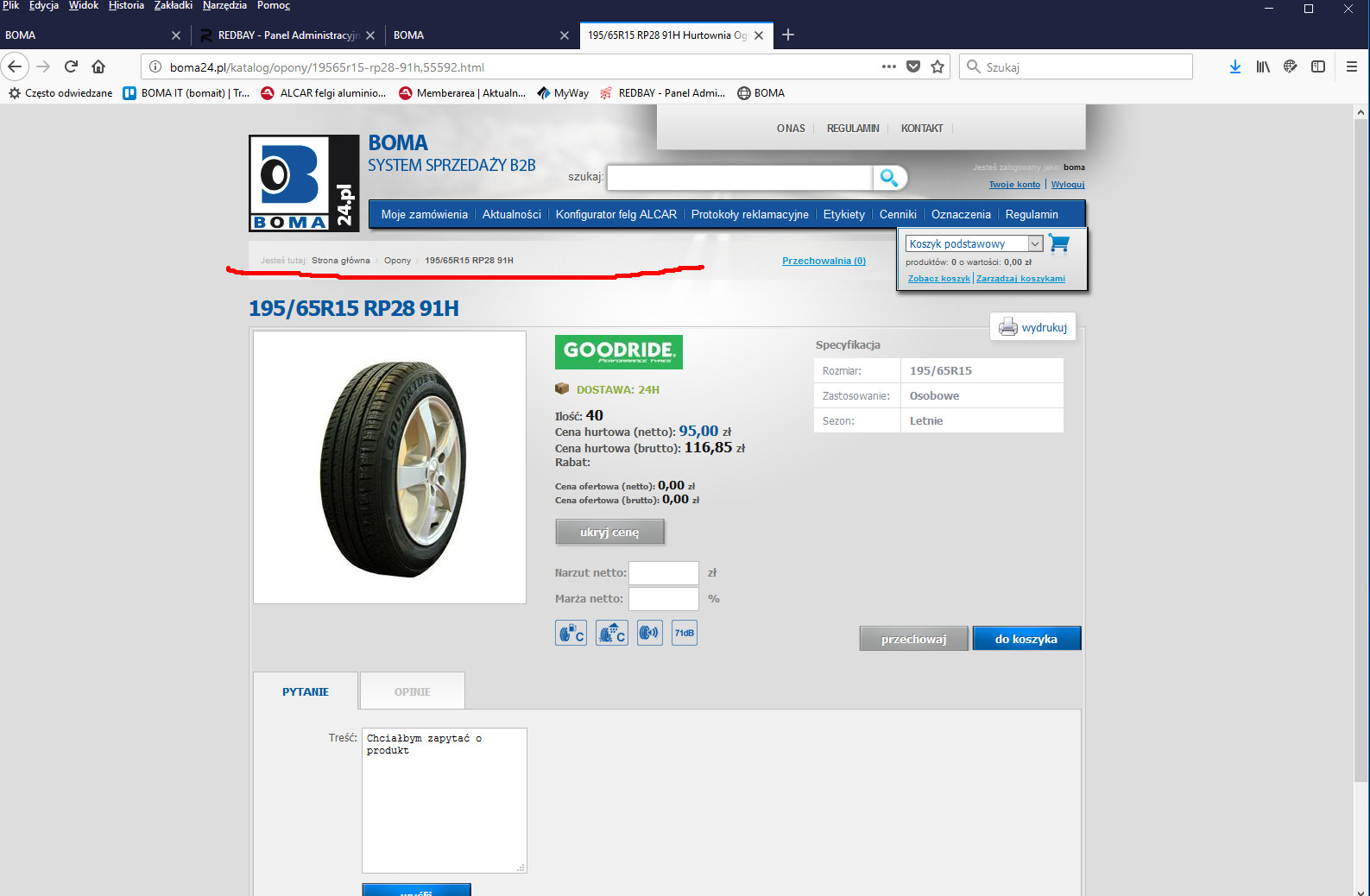1370x896 pixels.
Task: Open Konfigurator felg ALCAR menu item
Action: 616,215
